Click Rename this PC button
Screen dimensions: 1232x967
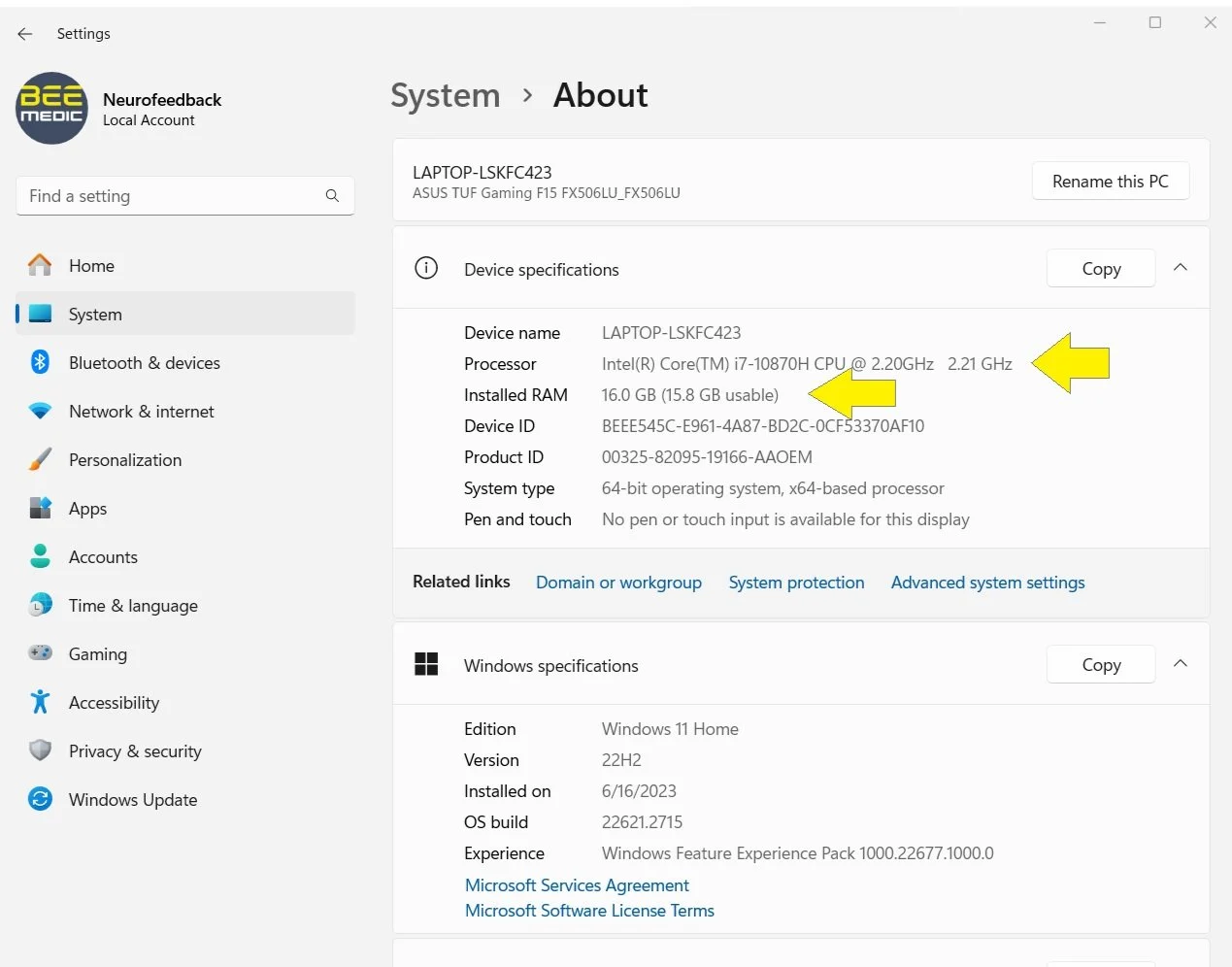click(x=1111, y=182)
